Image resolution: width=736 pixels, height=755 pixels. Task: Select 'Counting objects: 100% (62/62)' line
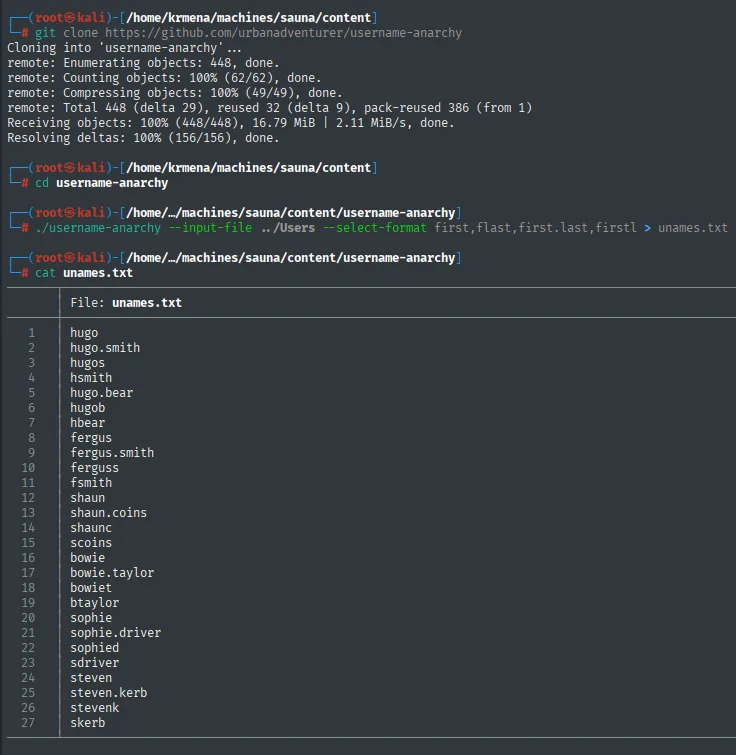pyautogui.click(x=164, y=78)
